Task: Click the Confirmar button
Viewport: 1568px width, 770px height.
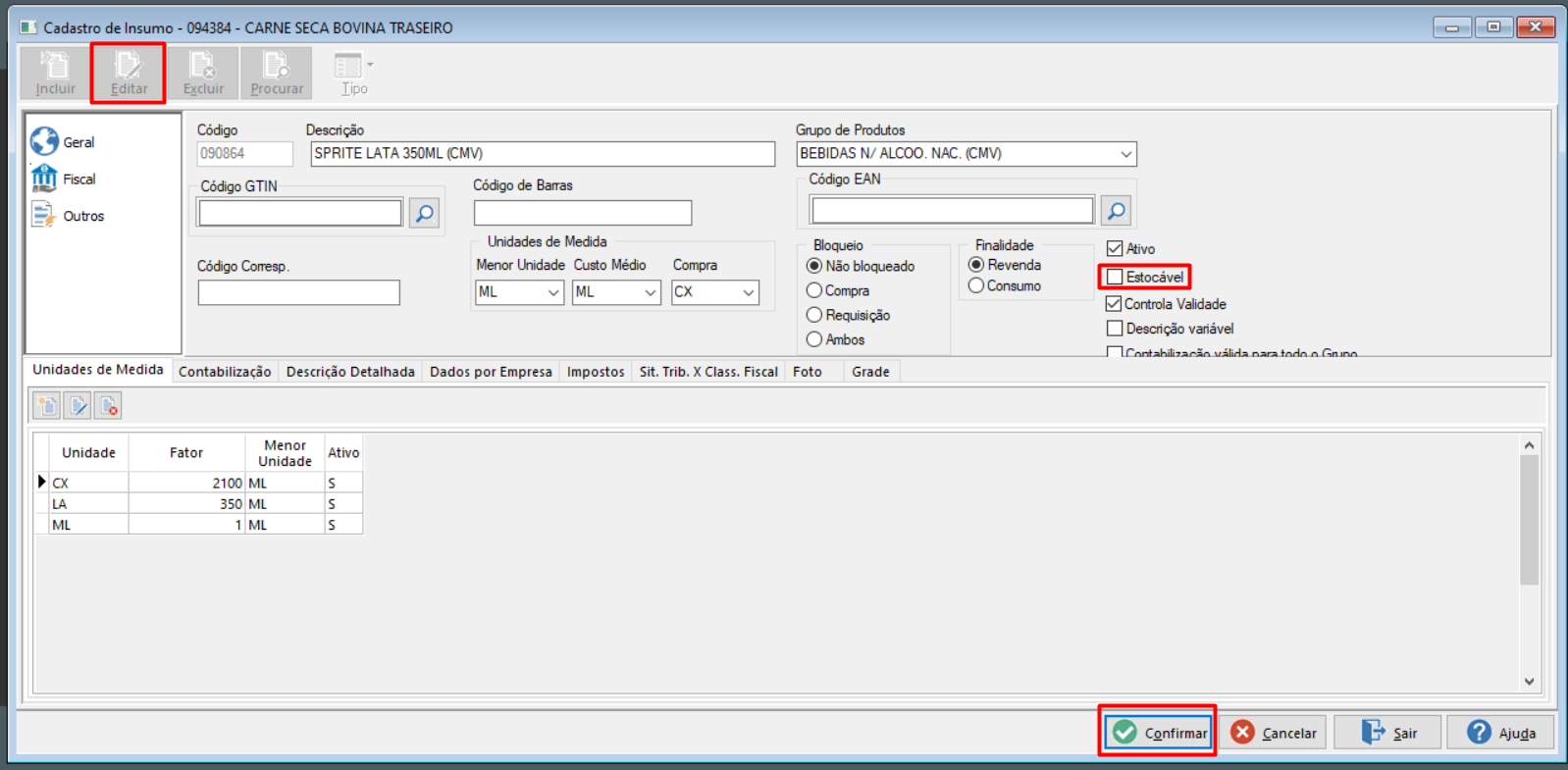Action: 1159,732
